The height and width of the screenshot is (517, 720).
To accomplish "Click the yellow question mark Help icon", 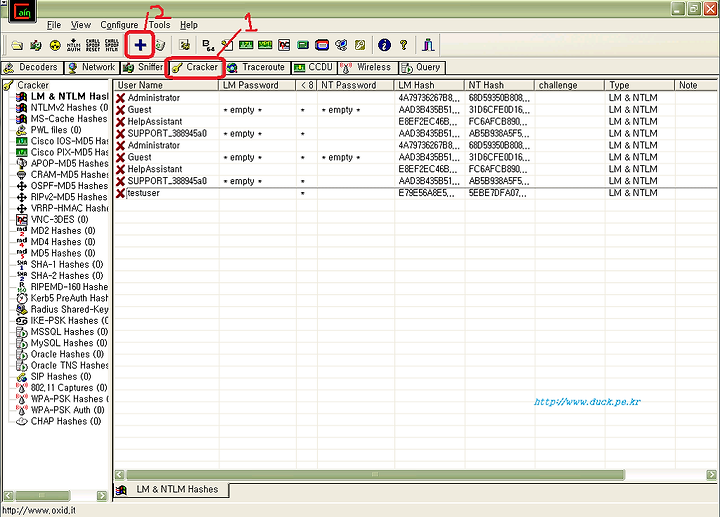I will pyautogui.click(x=404, y=45).
